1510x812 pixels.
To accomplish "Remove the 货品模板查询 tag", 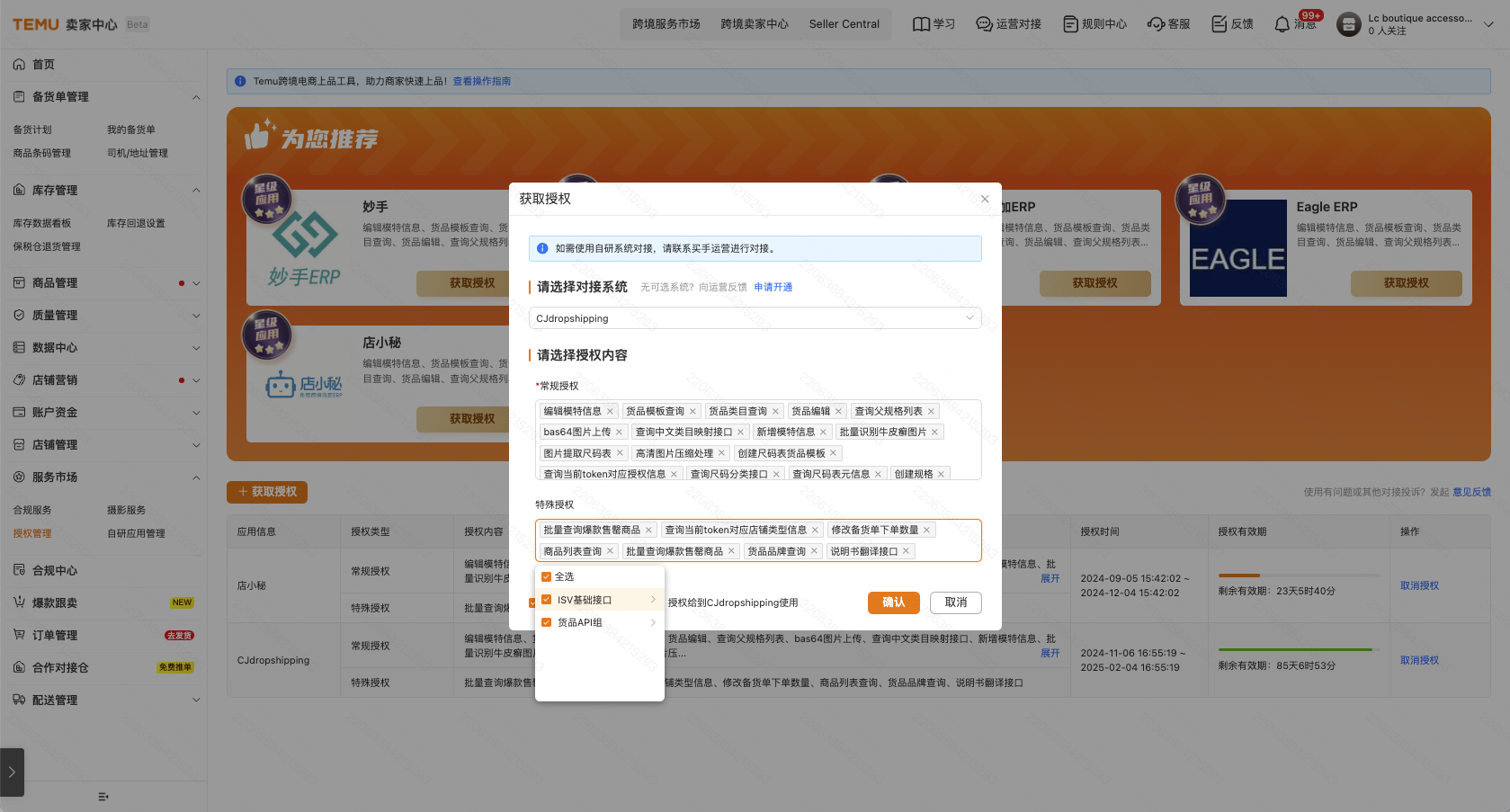I will [692, 411].
